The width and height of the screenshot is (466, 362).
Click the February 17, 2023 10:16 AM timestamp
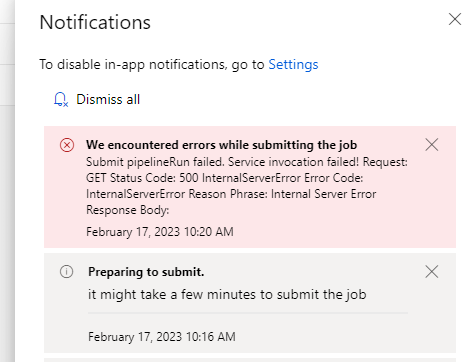[x=162, y=337]
